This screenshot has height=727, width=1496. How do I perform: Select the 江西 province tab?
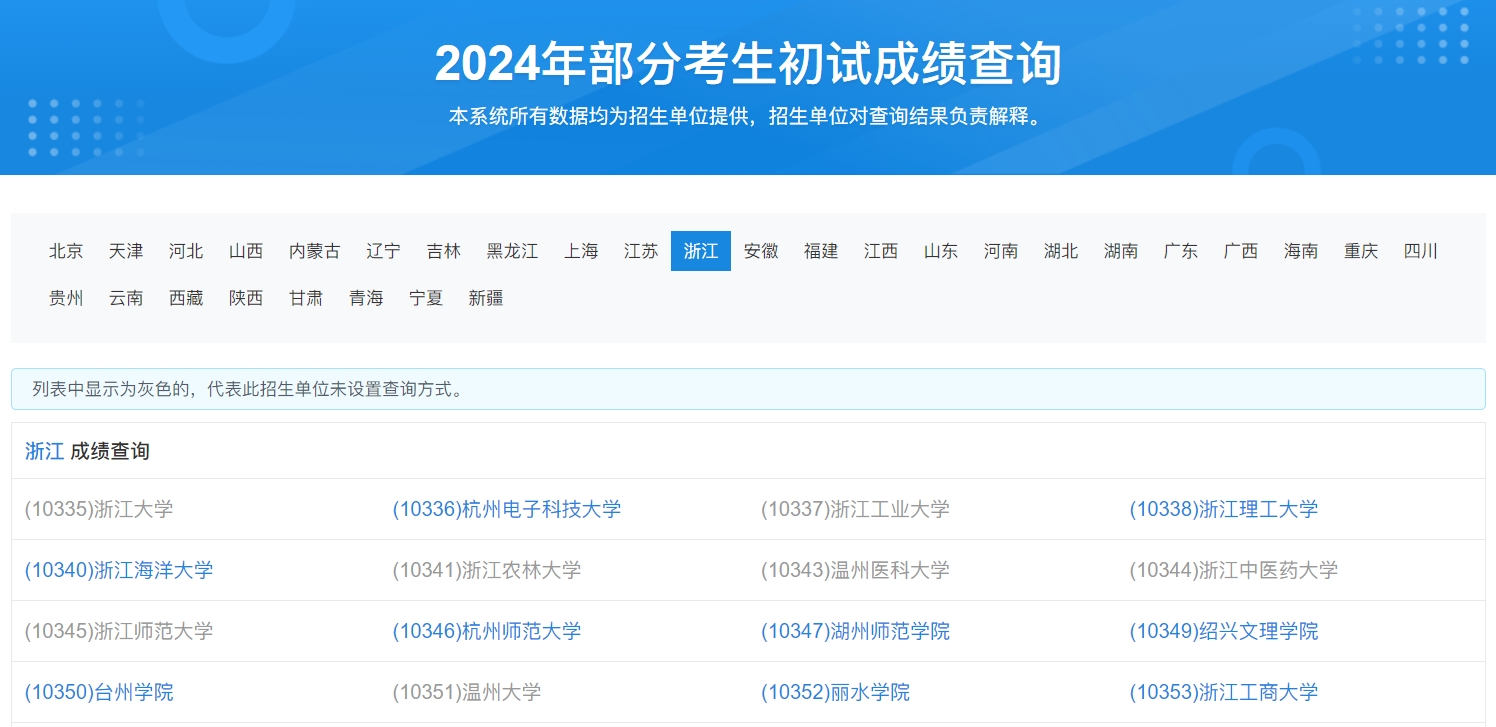coord(881,251)
